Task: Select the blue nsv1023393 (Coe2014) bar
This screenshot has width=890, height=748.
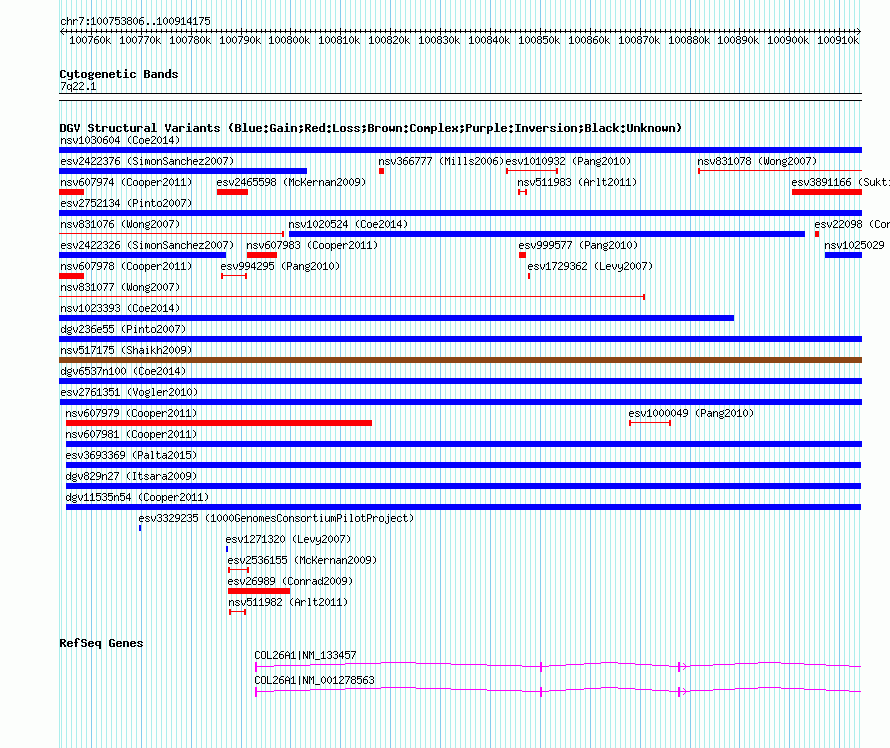Action: click(396, 318)
